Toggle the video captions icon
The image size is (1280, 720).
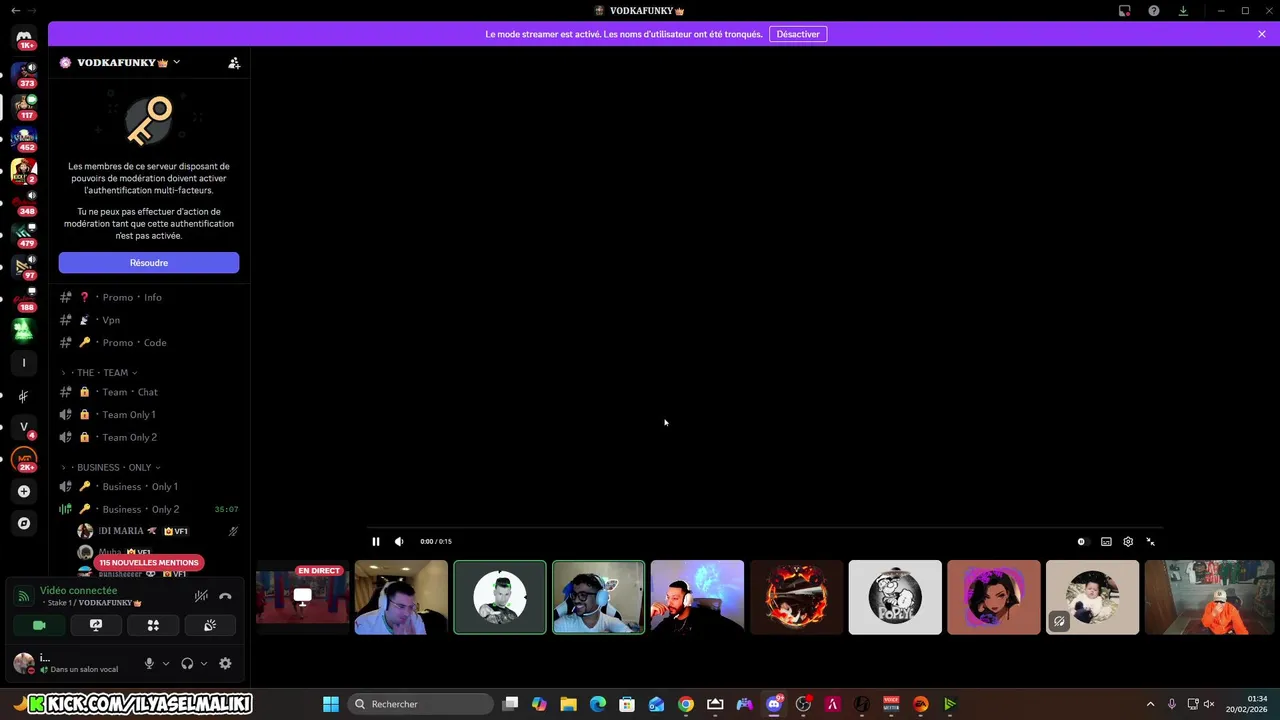(x=1106, y=541)
